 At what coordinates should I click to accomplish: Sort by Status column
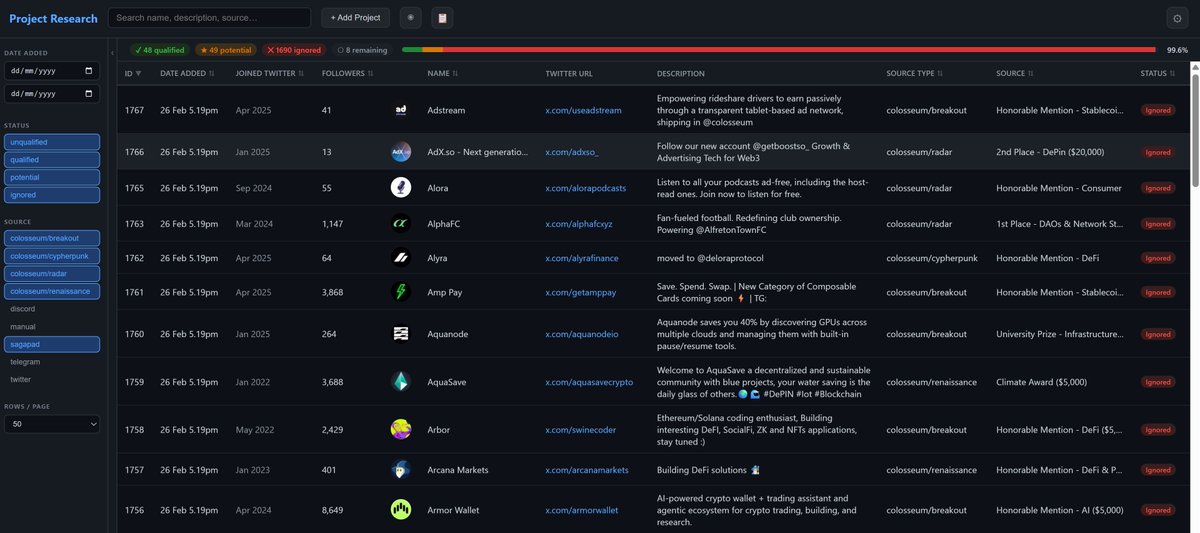pos(1158,74)
